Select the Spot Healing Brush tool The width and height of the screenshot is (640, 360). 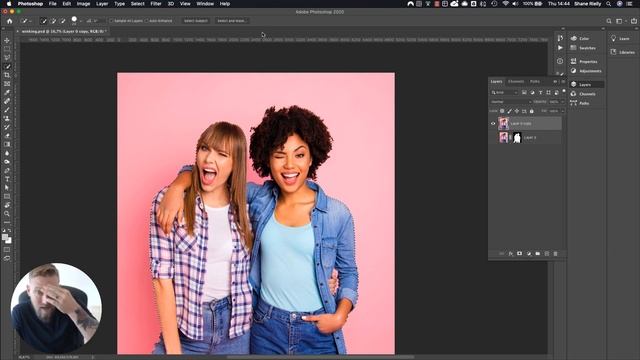point(7,101)
